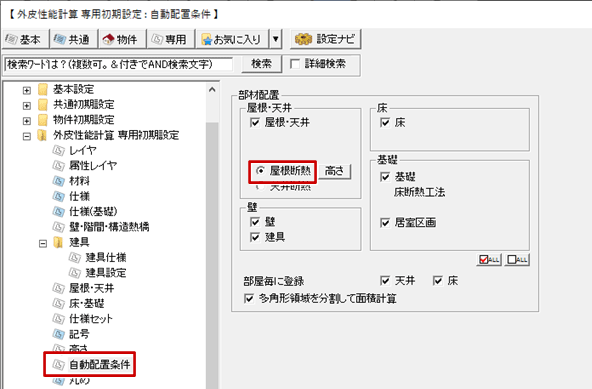592x389 pixels.
Task: Select 自動配置条件 in the tree
Action: click(100, 365)
